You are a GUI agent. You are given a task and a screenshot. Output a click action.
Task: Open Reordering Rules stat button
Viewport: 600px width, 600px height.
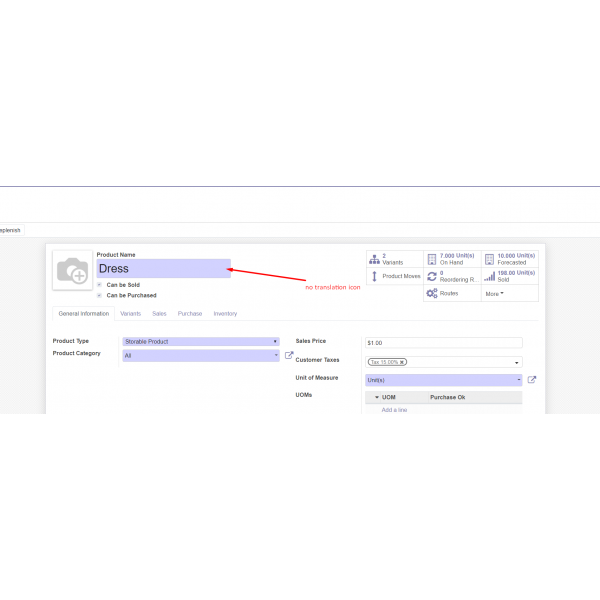point(452,276)
